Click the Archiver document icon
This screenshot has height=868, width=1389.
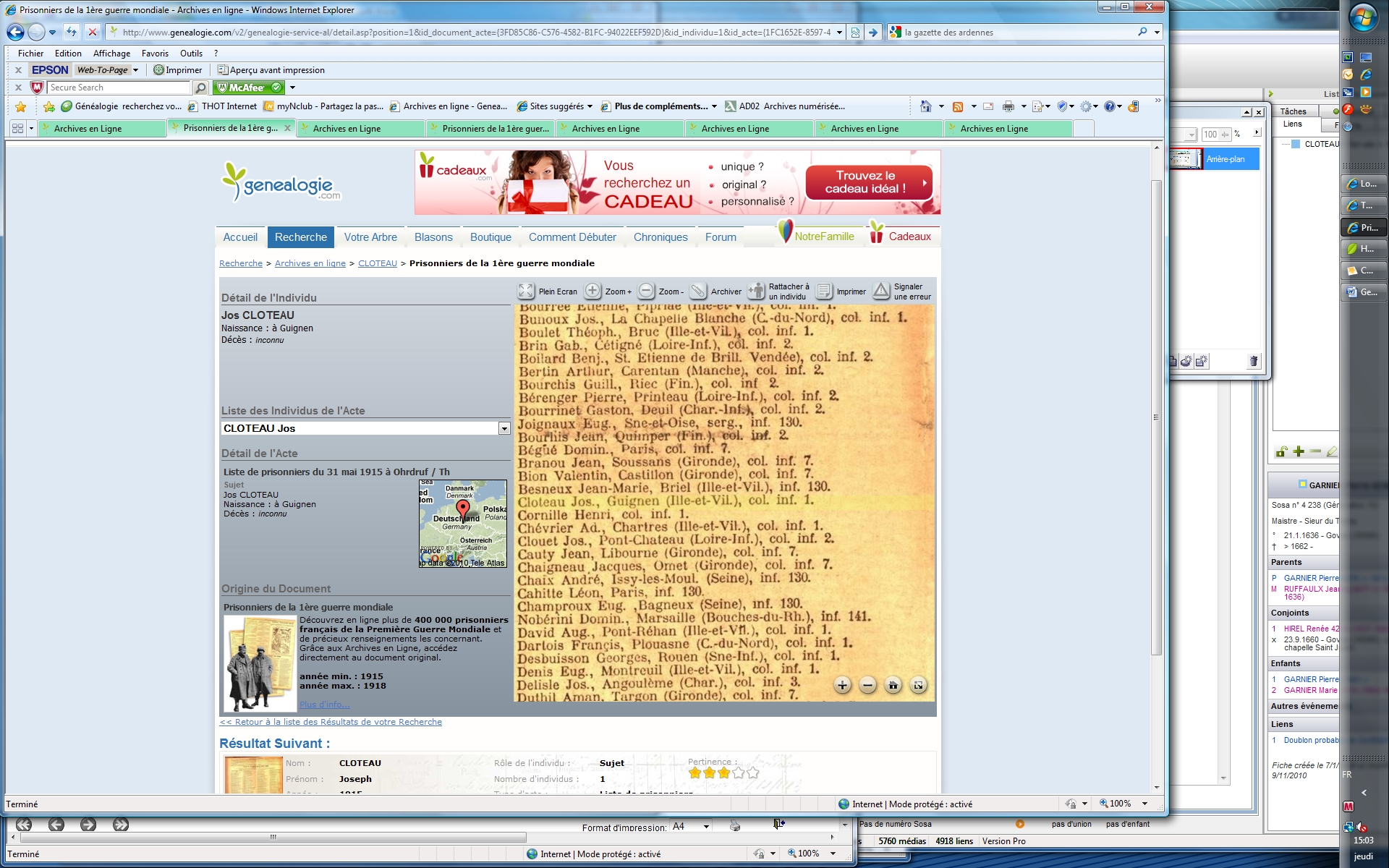tap(698, 291)
